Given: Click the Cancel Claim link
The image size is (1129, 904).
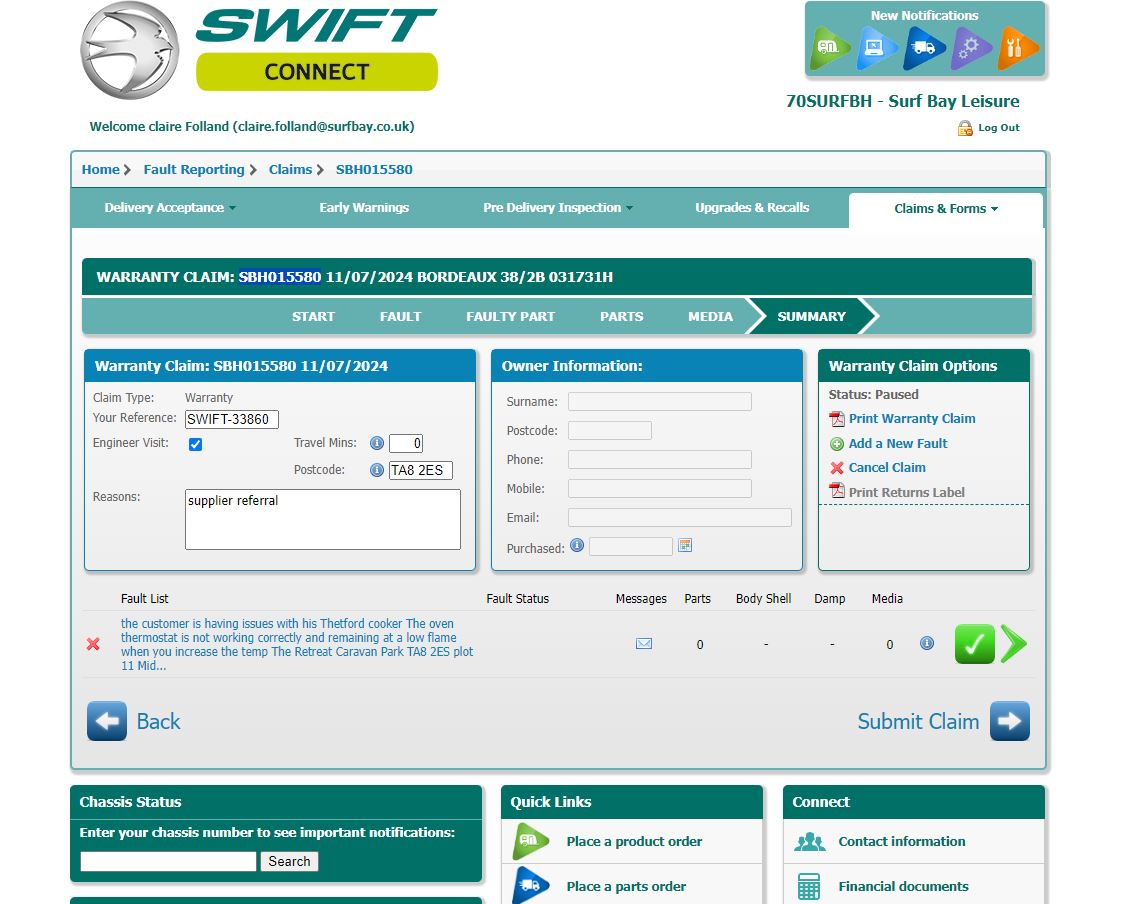Looking at the screenshot, I should pos(887,468).
